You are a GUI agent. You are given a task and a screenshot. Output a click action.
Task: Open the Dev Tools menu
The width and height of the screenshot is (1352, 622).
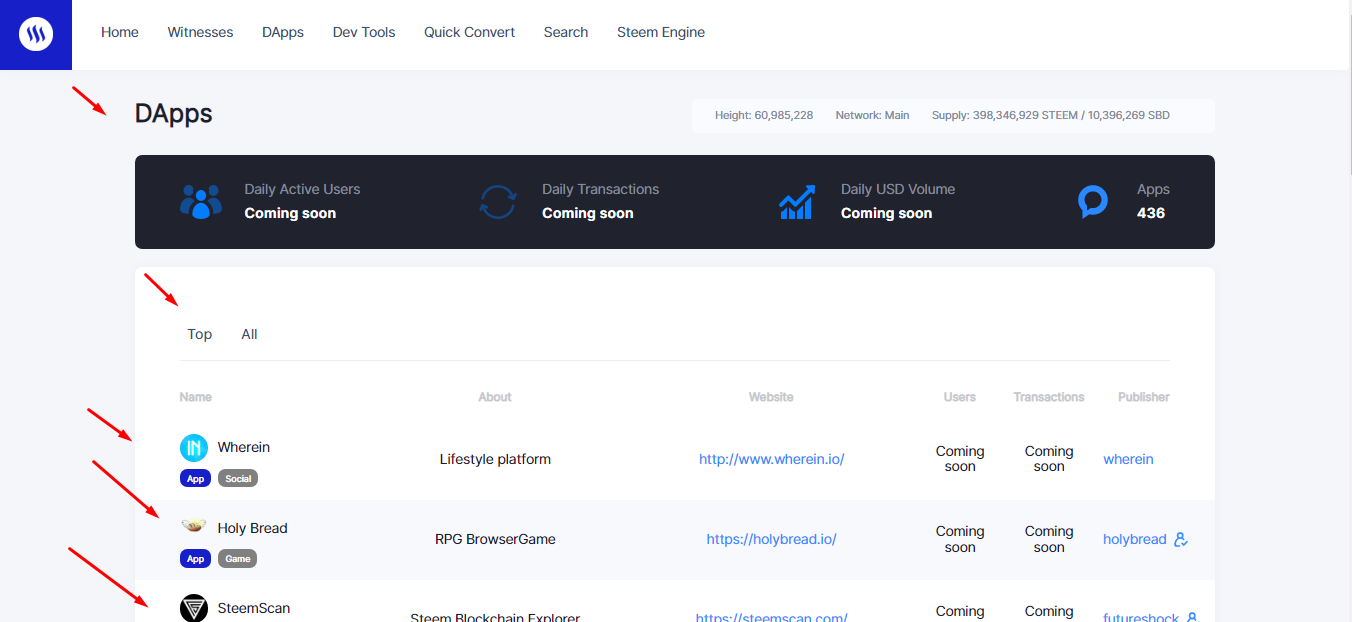(364, 32)
